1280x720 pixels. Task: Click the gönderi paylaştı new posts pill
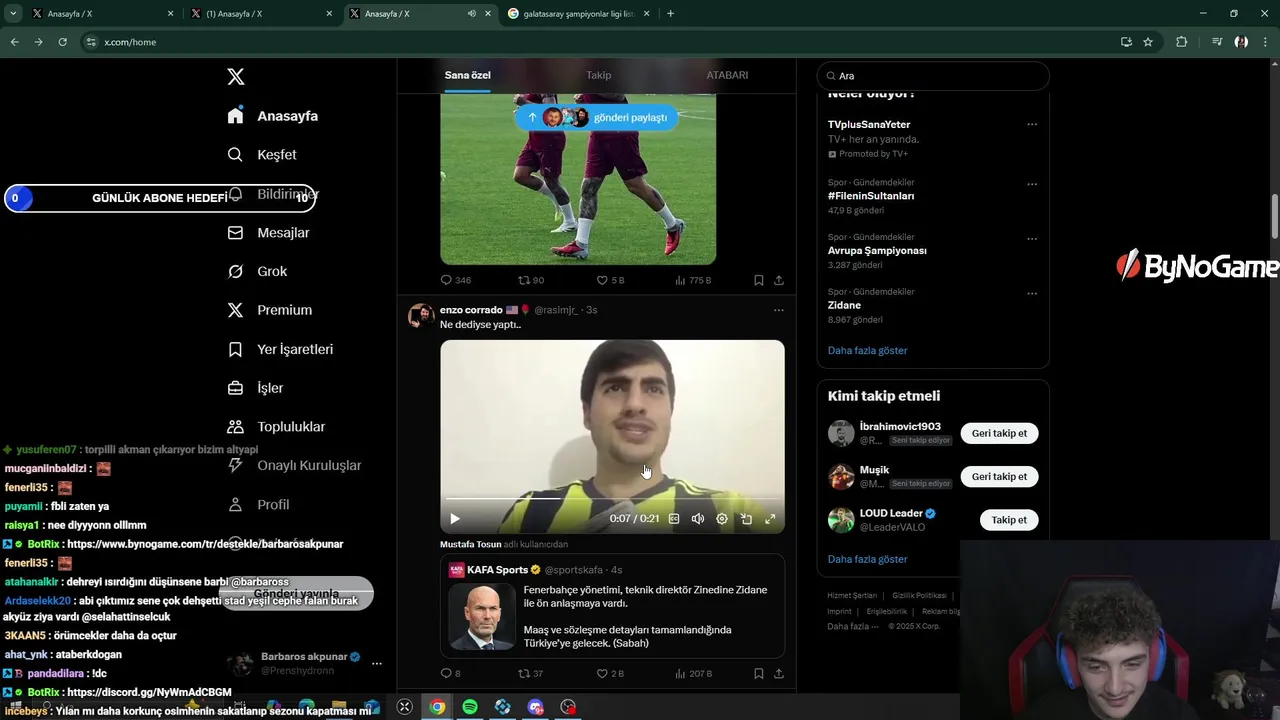pyautogui.click(x=597, y=117)
